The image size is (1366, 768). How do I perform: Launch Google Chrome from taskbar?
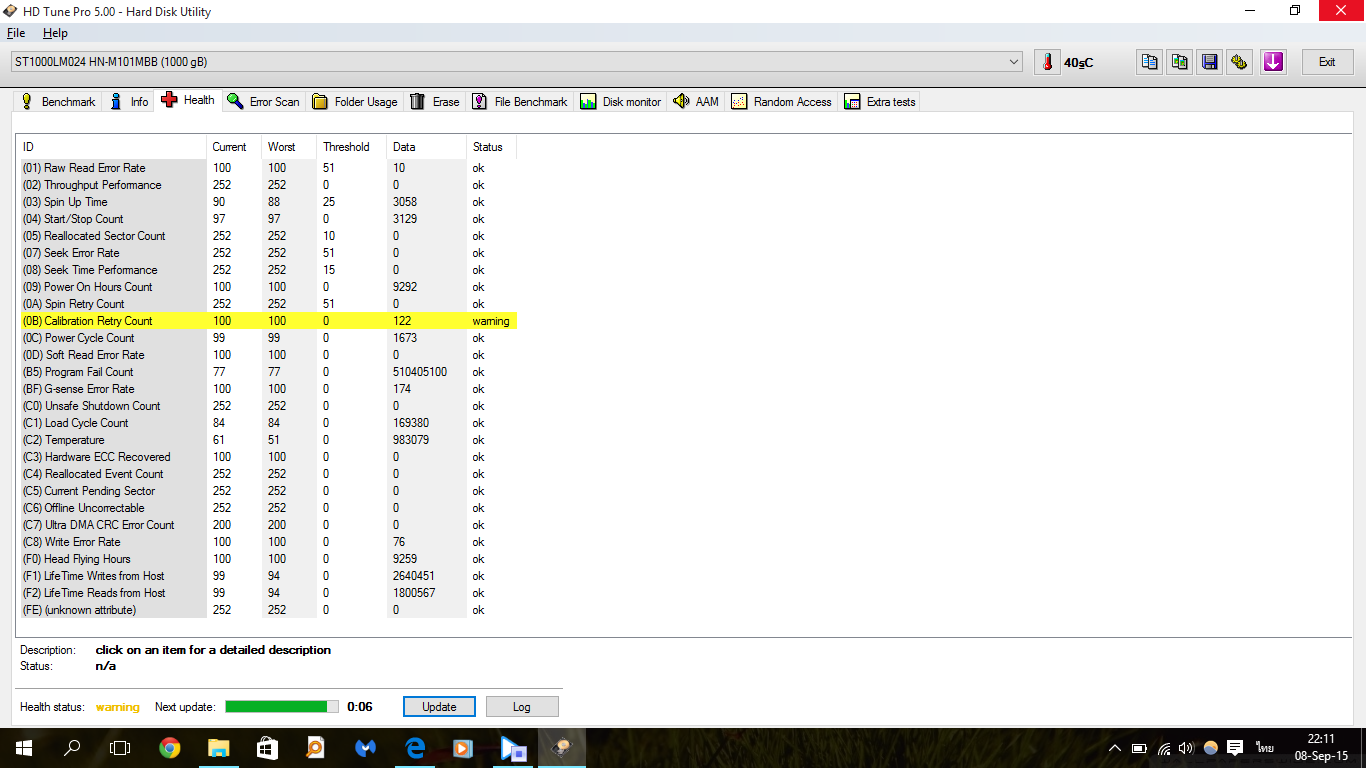[170, 747]
